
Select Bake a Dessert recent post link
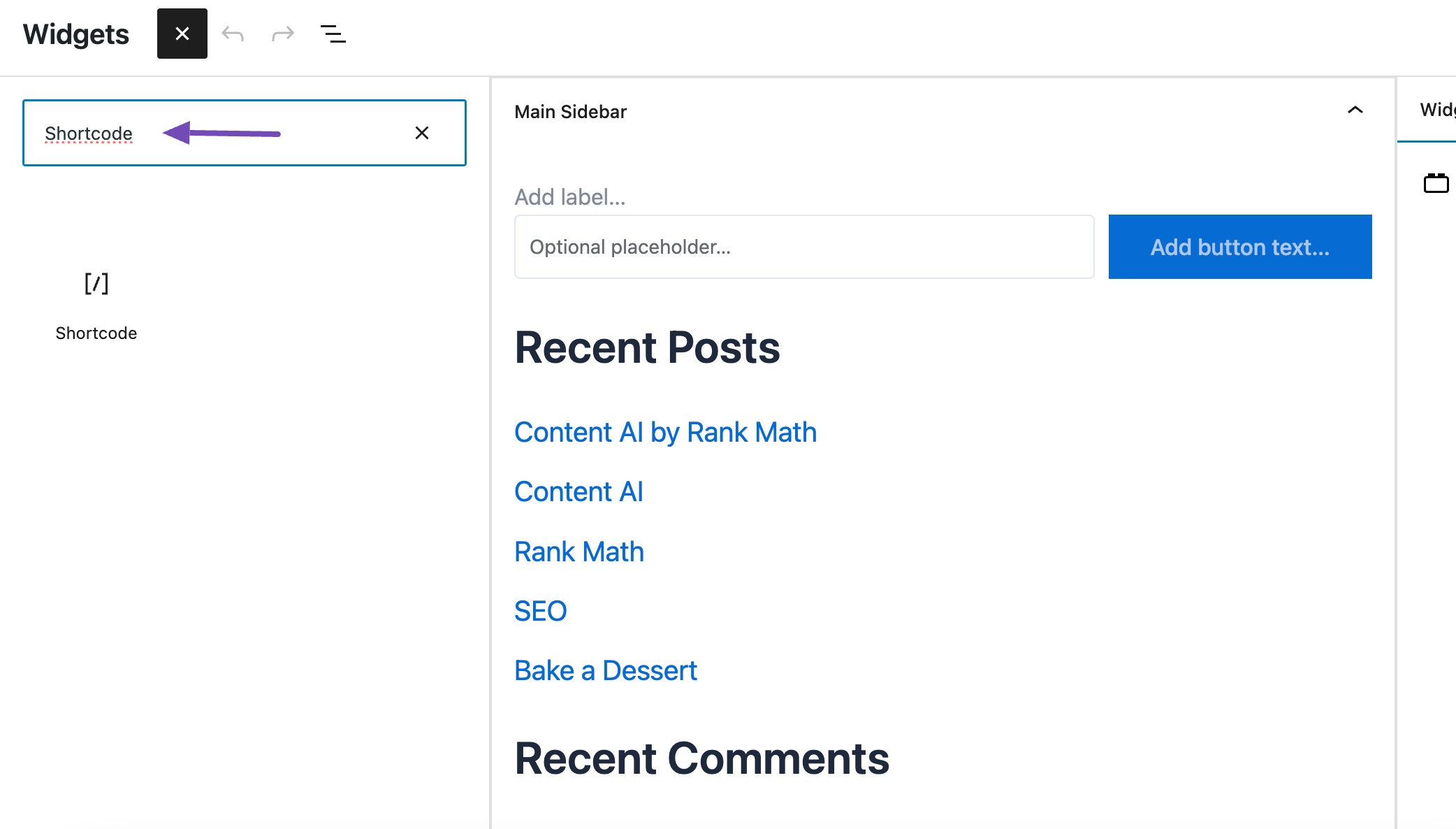pos(605,669)
